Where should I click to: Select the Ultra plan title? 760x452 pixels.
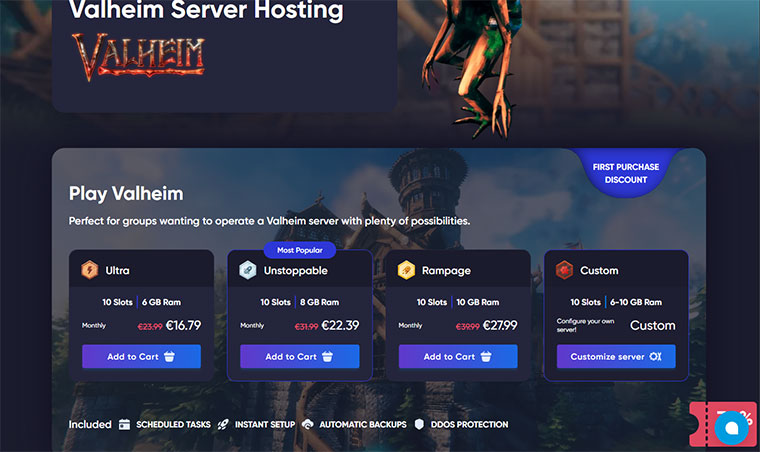coord(117,270)
